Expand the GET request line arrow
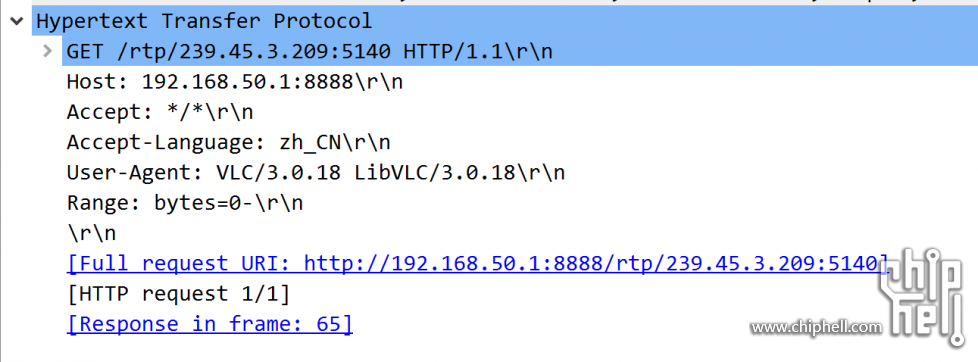The width and height of the screenshot is (978, 362). click(47, 51)
